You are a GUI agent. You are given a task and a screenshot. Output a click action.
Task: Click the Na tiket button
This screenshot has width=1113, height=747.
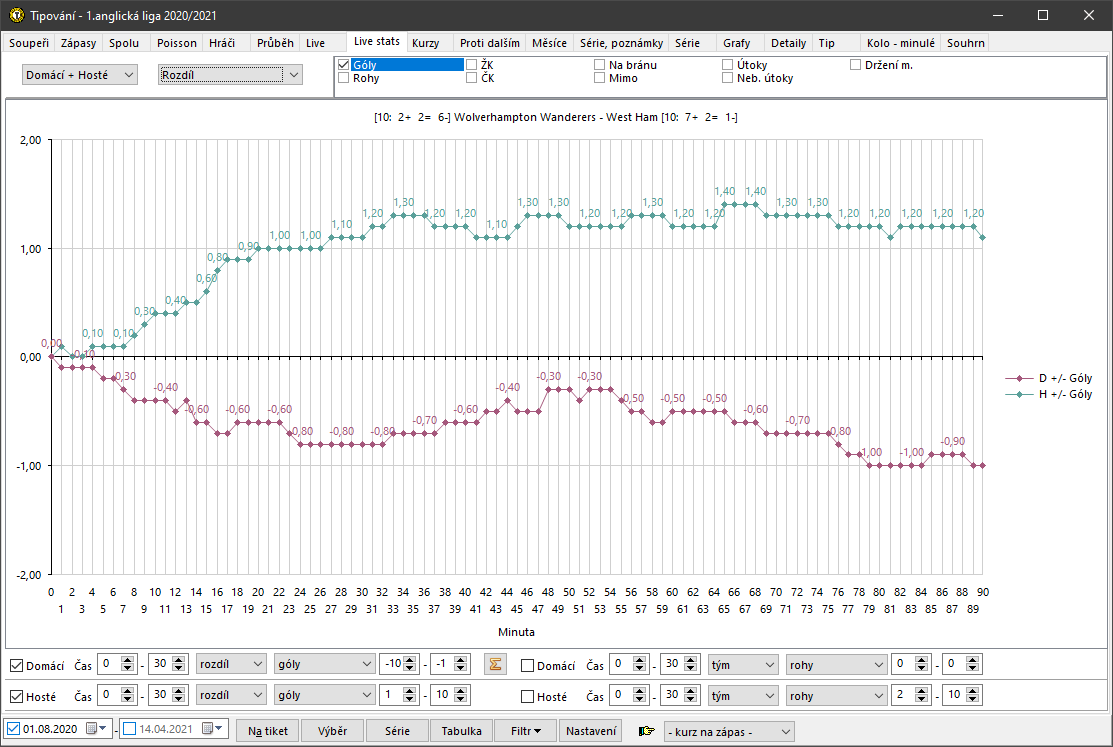point(268,731)
